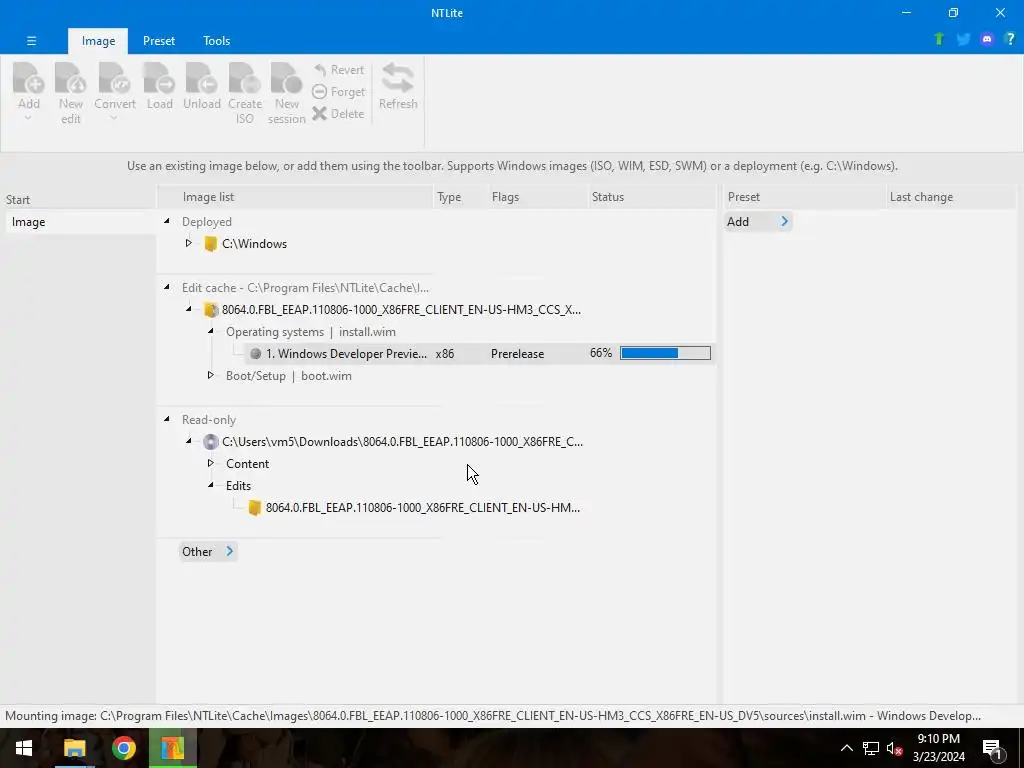Click the Prerelease flag text

click(517, 353)
